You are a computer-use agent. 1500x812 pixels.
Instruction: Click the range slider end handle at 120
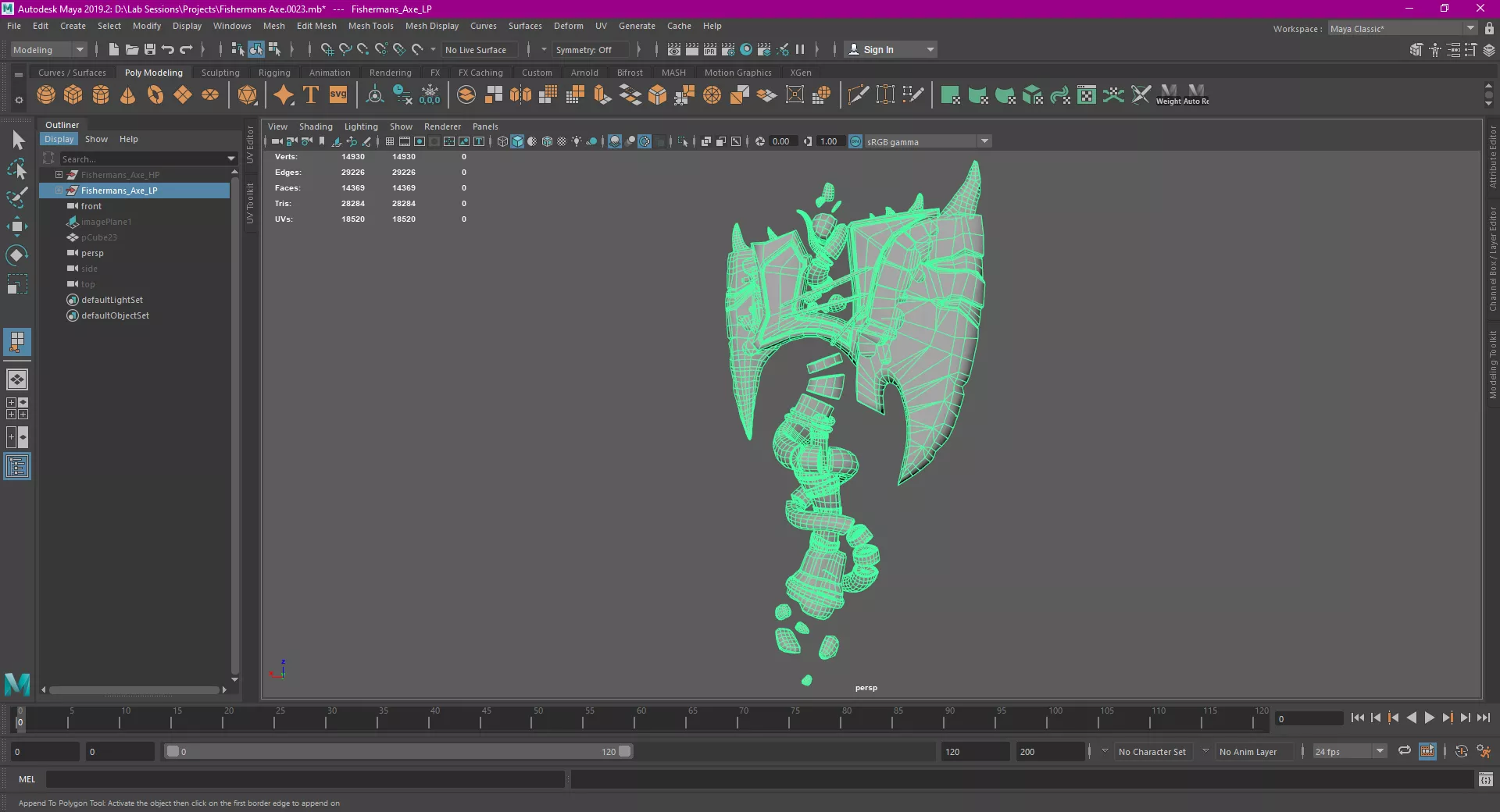click(x=624, y=751)
